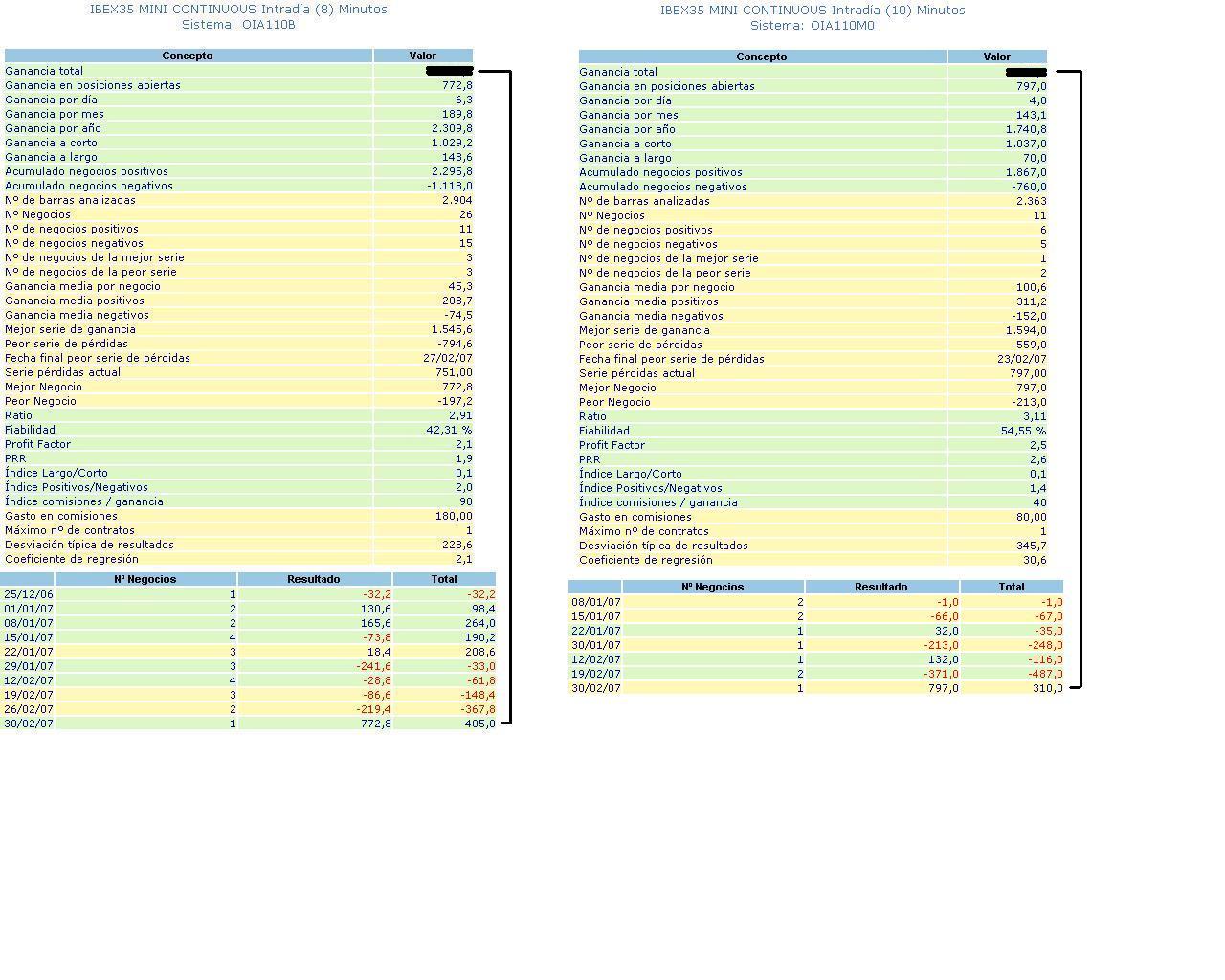
Task: Click the Serie pérdidas actual value 797,00
Action: pyautogui.click(x=1029, y=373)
